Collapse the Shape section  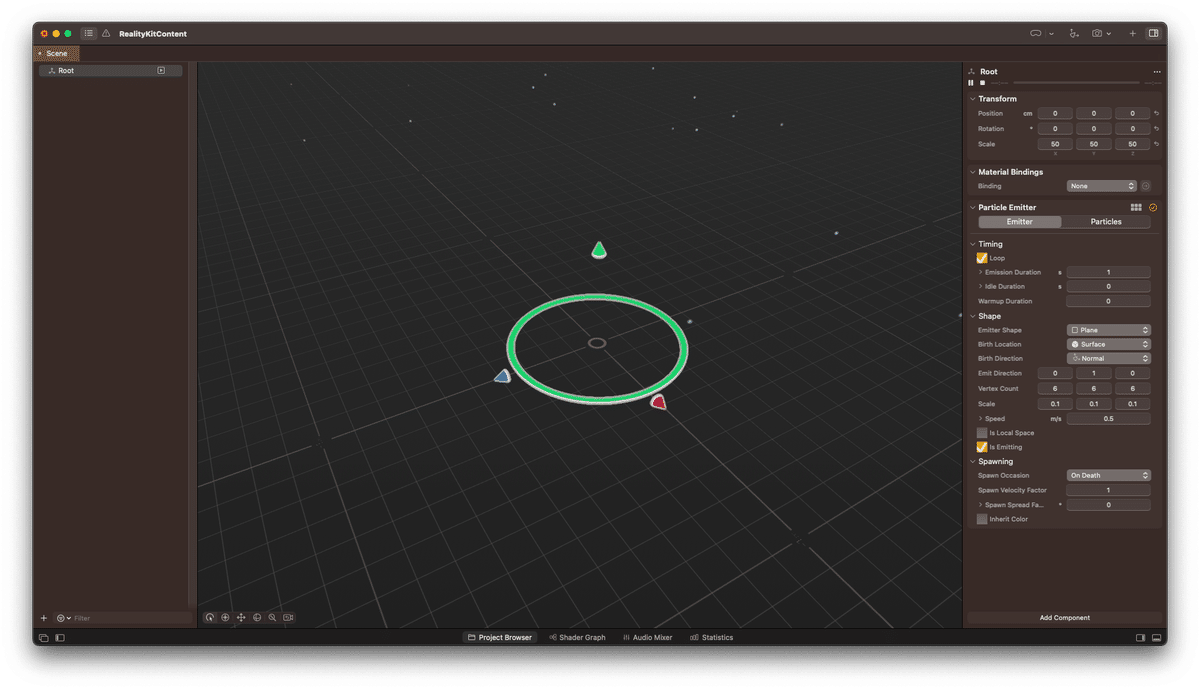973,316
